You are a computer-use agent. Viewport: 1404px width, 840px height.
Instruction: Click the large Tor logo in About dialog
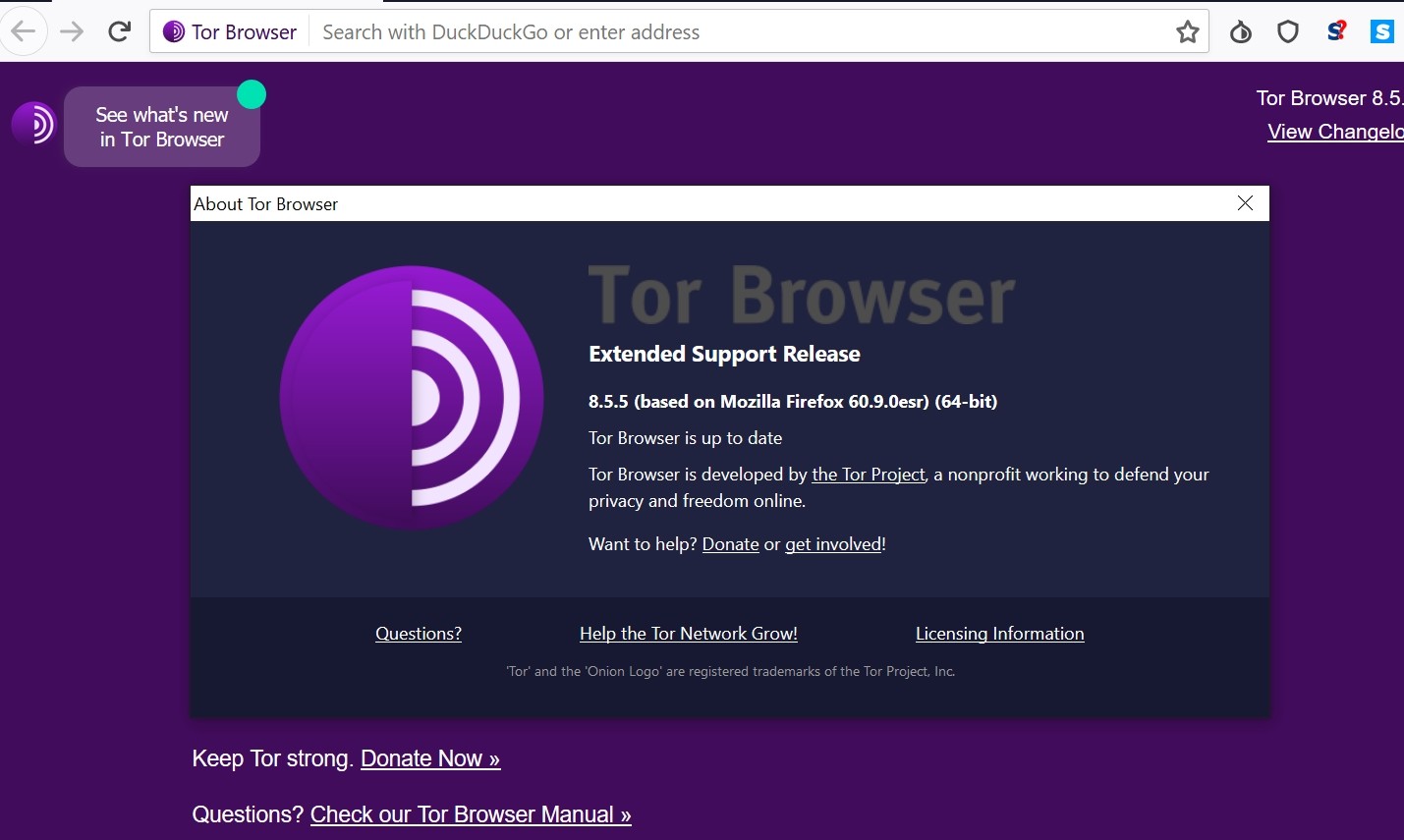pyautogui.click(x=412, y=398)
